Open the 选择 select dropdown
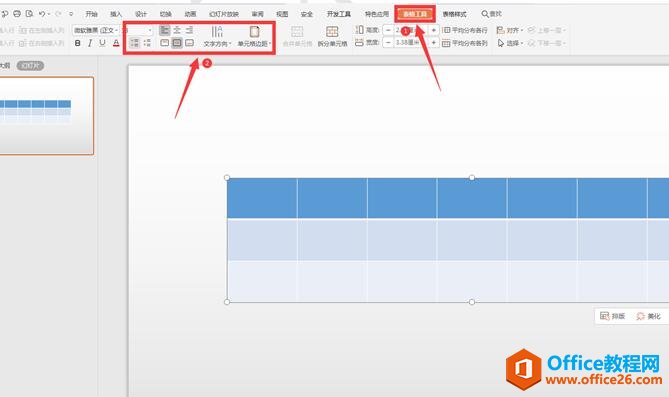669x397 pixels. coord(510,43)
